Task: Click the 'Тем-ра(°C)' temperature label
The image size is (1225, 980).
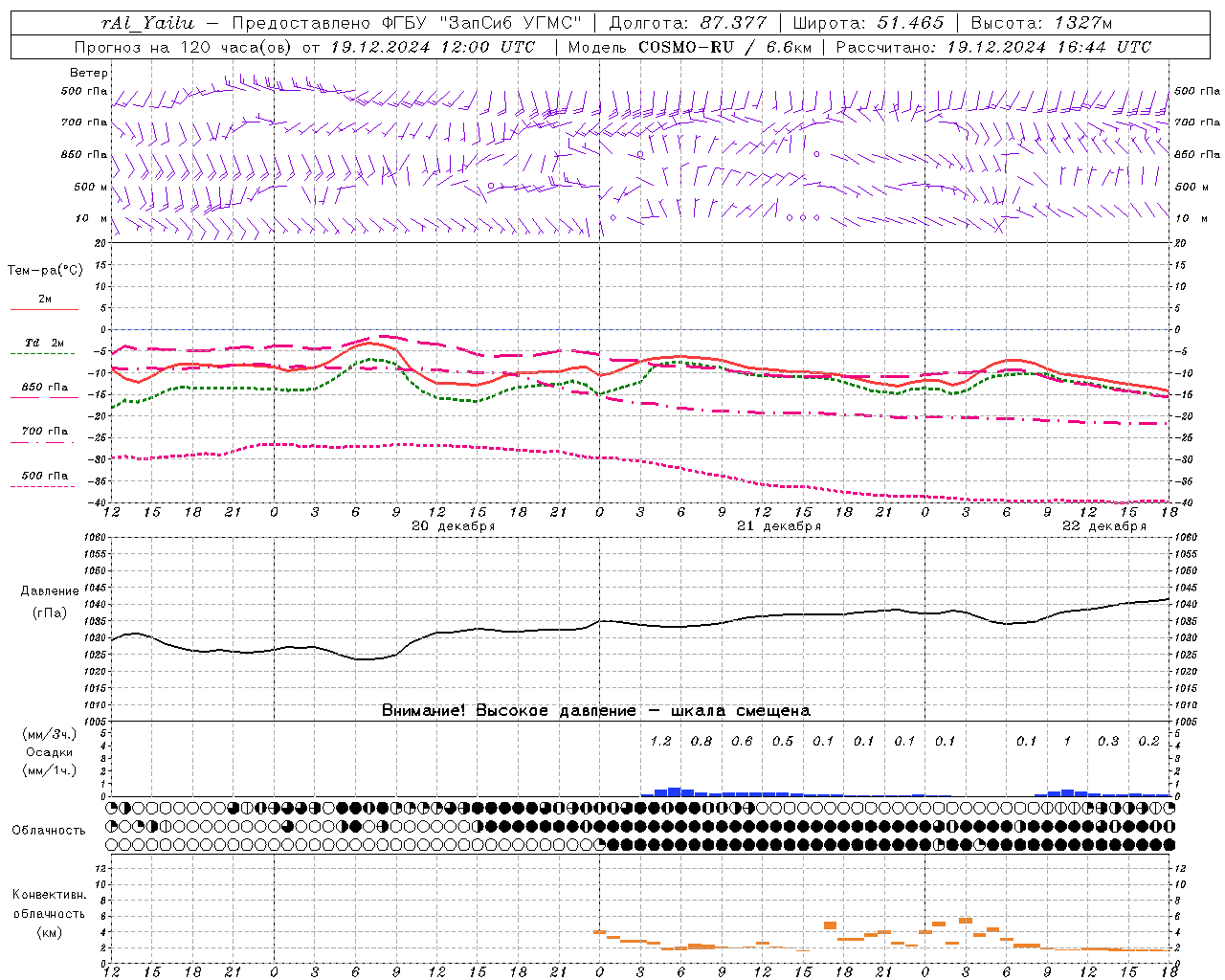Action: click(x=45, y=271)
